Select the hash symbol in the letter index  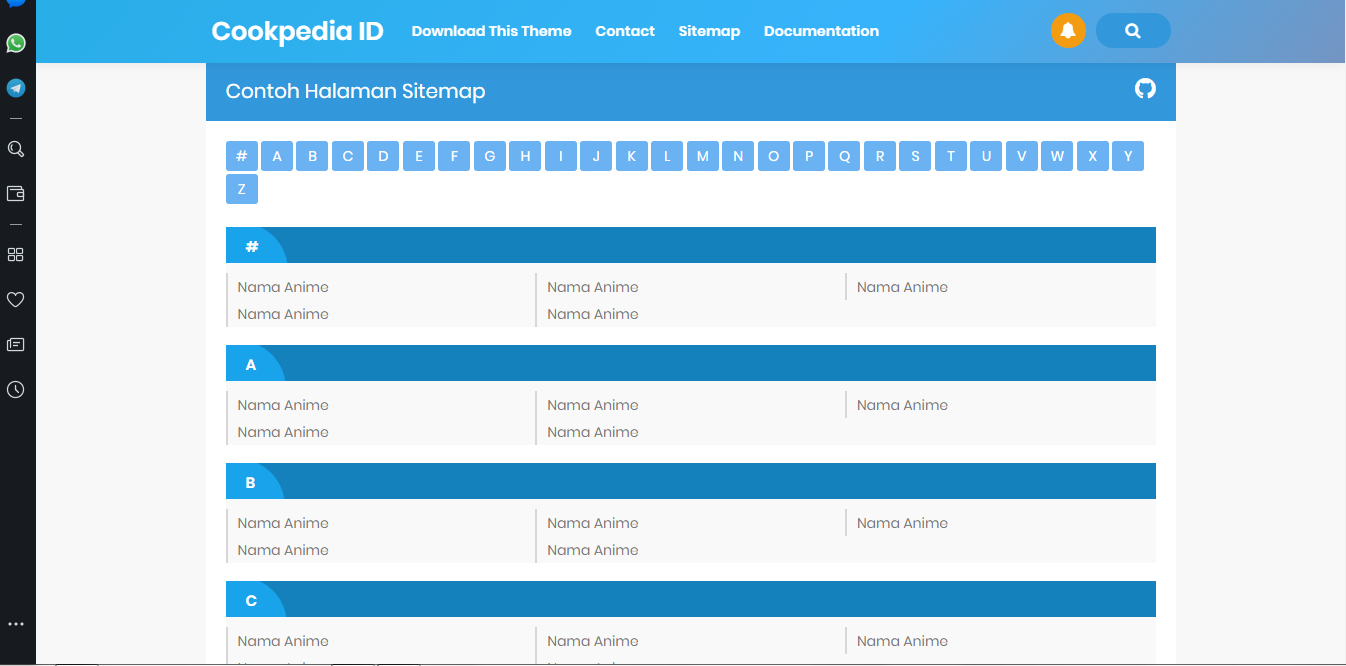pyautogui.click(x=241, y=156)
